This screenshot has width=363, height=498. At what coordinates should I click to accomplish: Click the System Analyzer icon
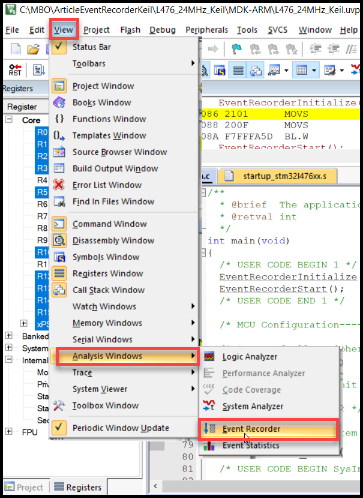point(209,406)
